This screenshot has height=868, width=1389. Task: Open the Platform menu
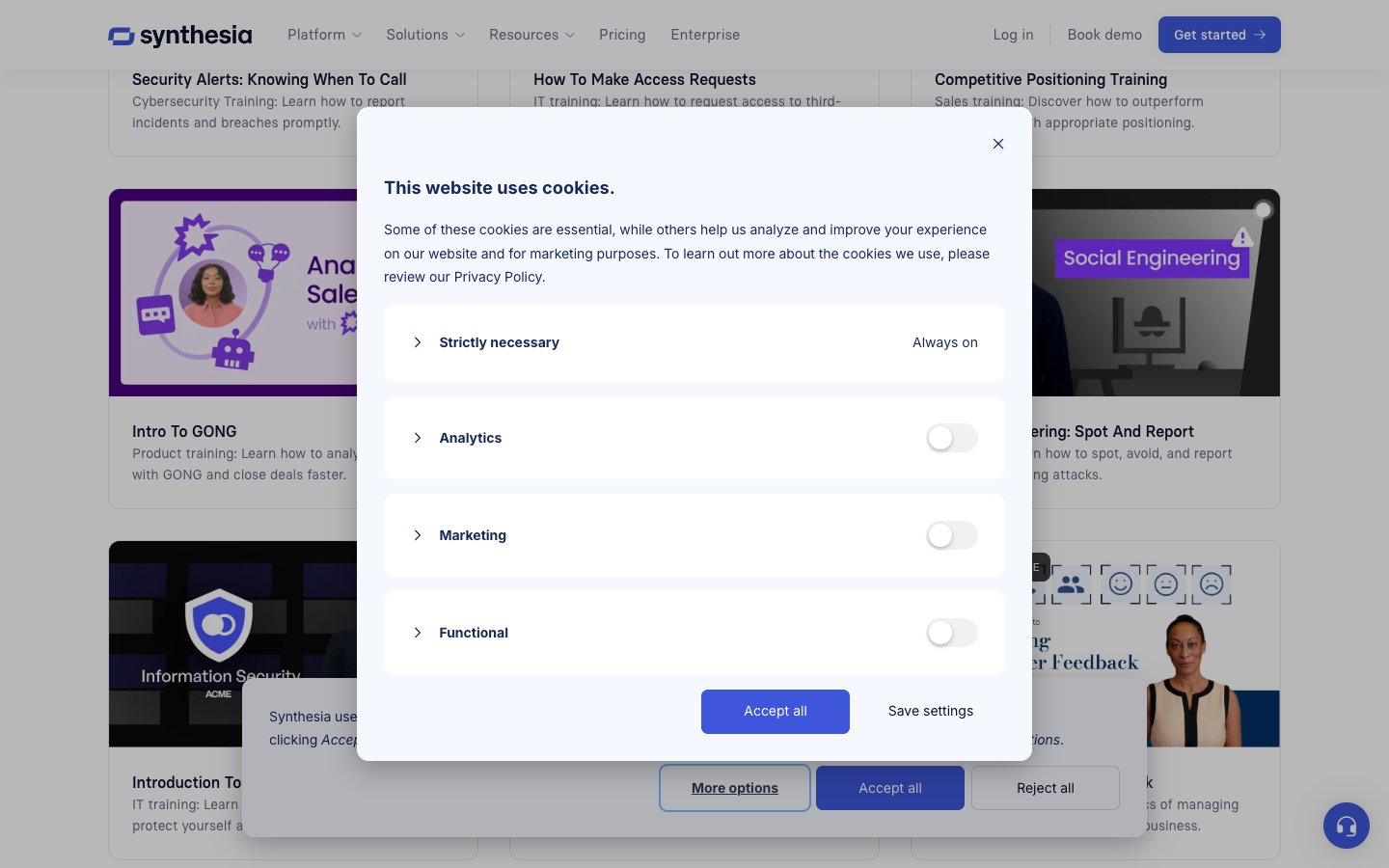click(x=324, y=35)
